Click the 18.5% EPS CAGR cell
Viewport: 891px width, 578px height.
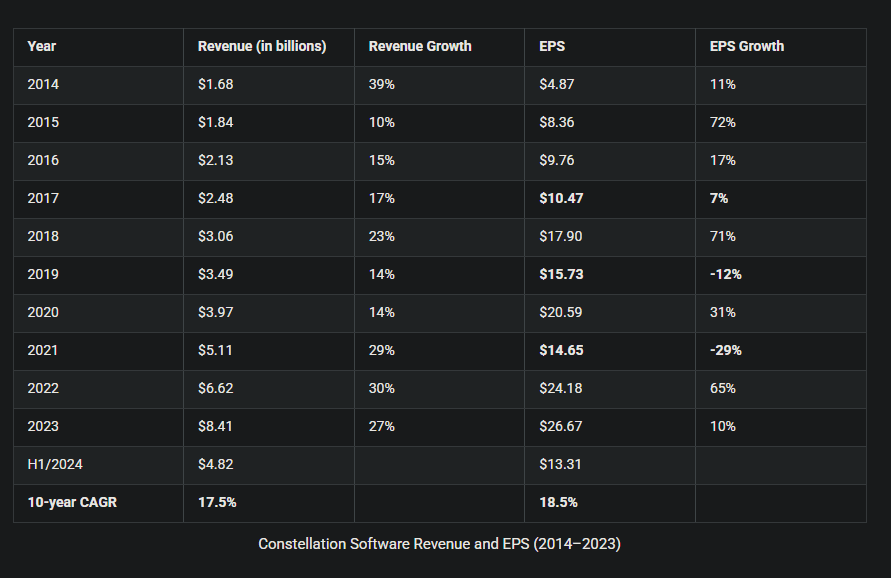(x=558, y=502)
